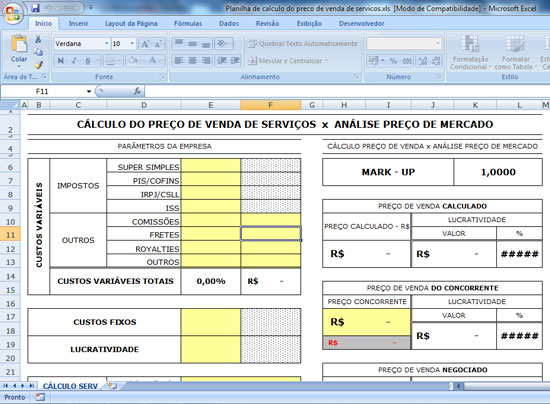Image resolution: width=550 pixels, height=404 pixels.
Task: Toggle underline (S) formatting
Action: [87, 61]
